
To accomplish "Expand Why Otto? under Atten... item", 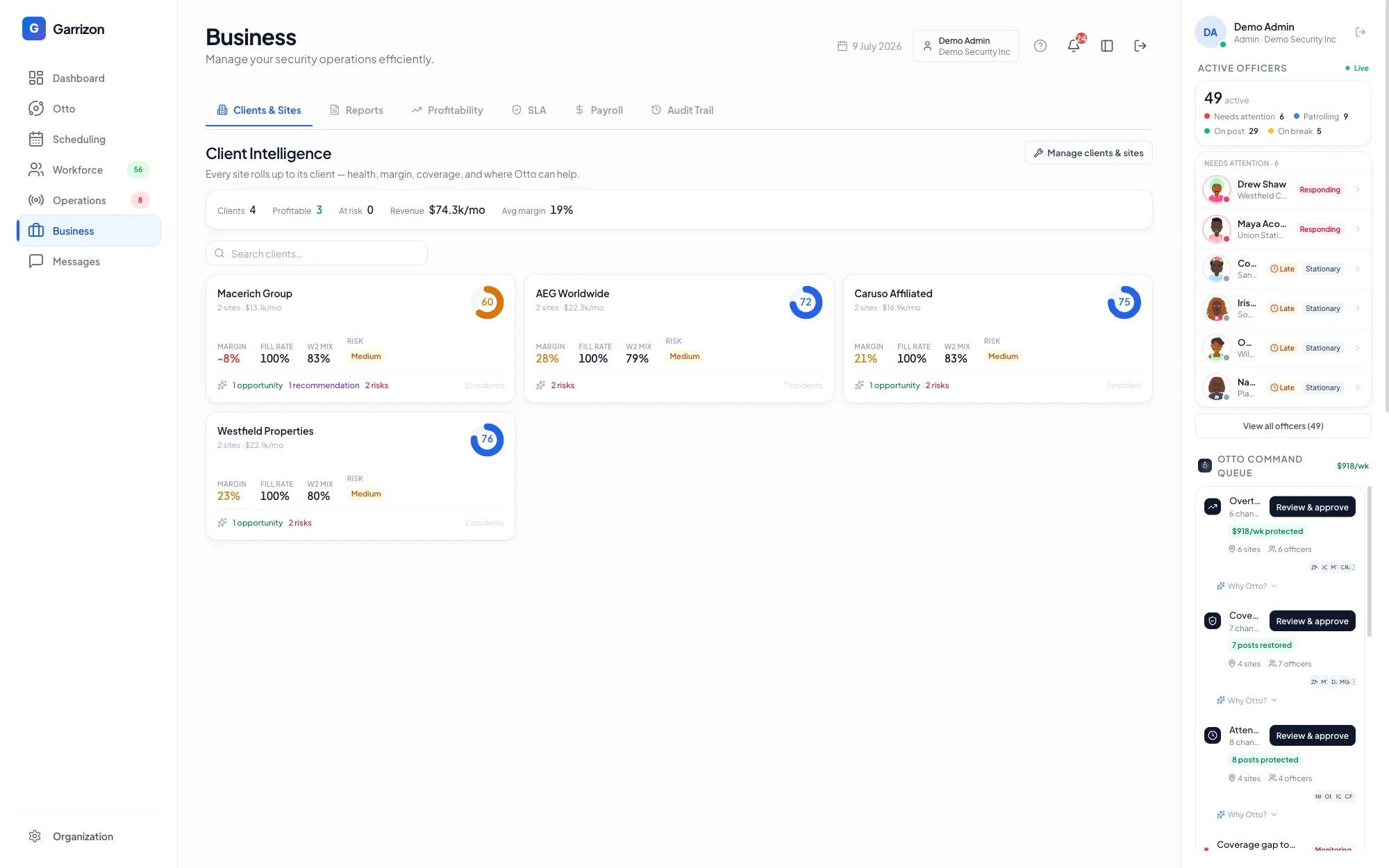I will coord(1247,815).
